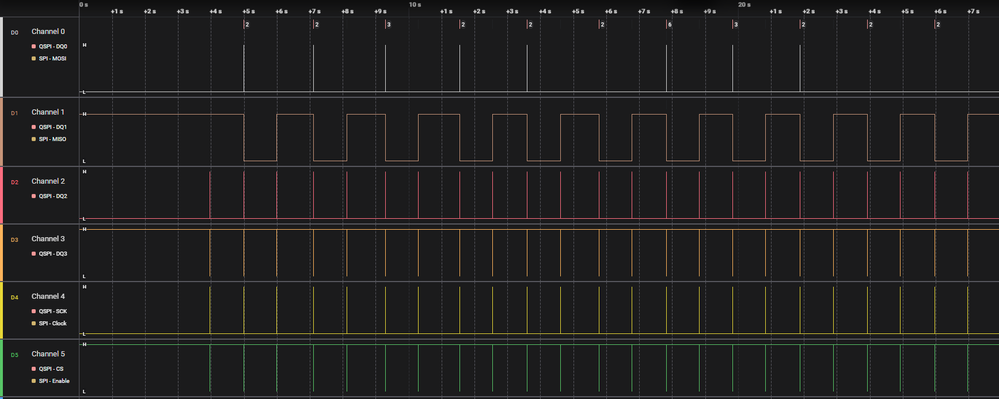This screenshot has height=399, width=999.
Task: Click the red color bar of Channel 2
Action: click(x=1, y=195)
